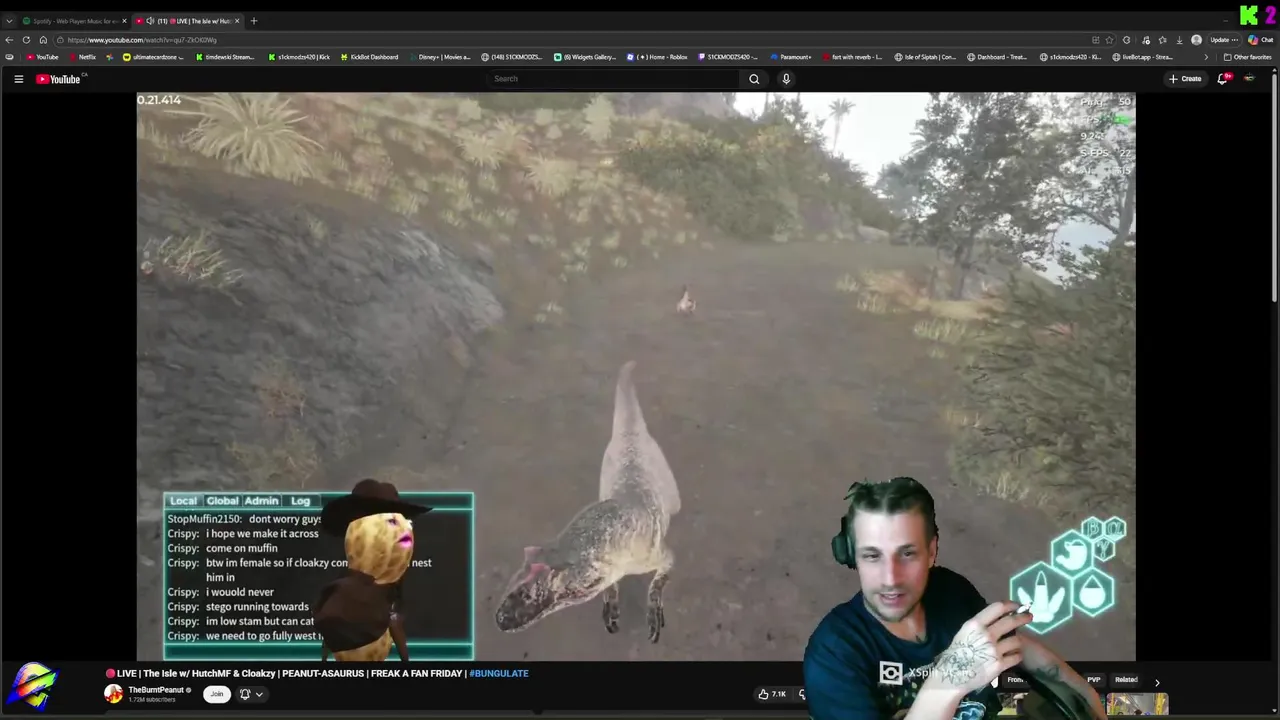
Task: Open the Netflix bookmark
Action: pos(82,57)
